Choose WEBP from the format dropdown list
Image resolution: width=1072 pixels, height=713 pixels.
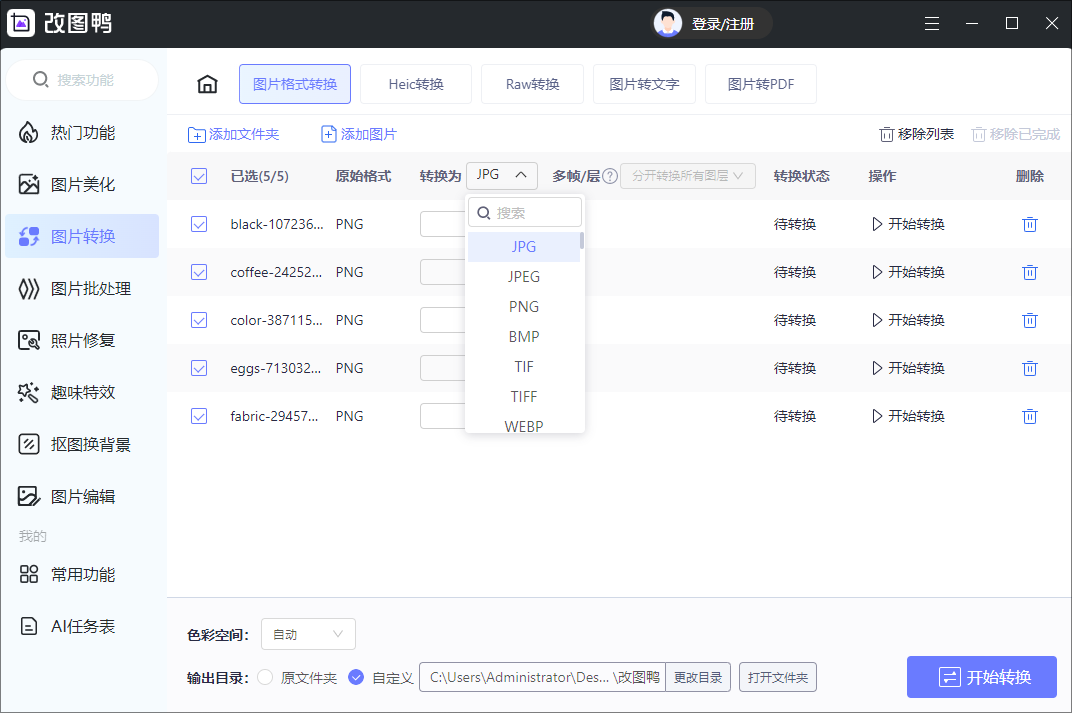[524, 426]
